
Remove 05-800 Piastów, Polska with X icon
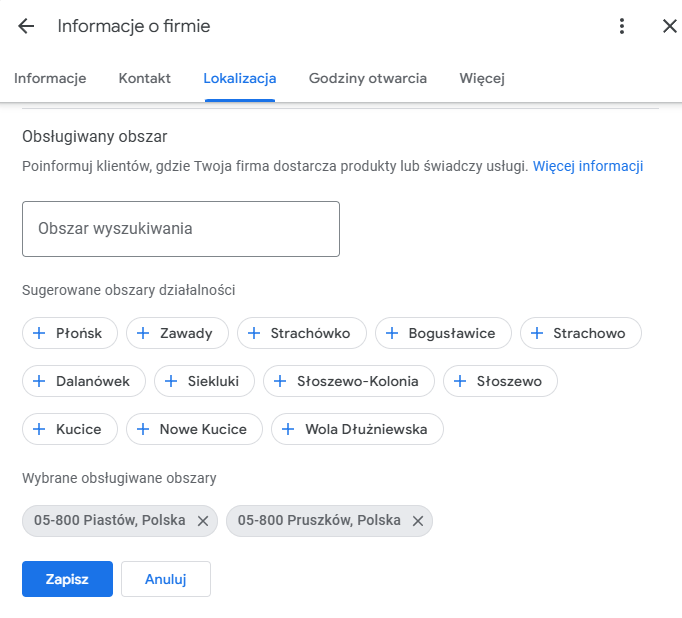[x=203, y=521]
